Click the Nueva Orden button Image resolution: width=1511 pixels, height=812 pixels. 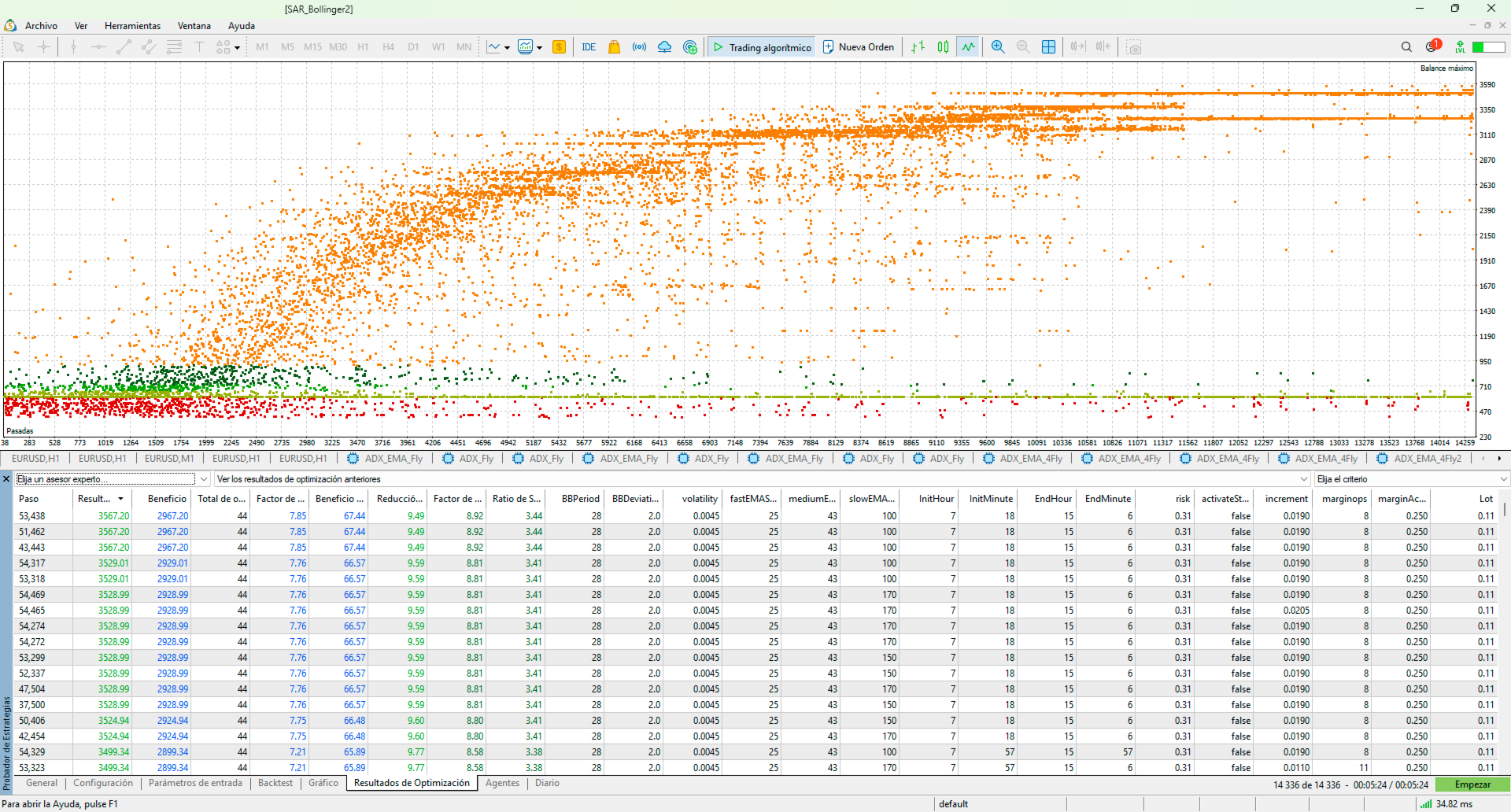pyautogui.click(x=859, y=47)
